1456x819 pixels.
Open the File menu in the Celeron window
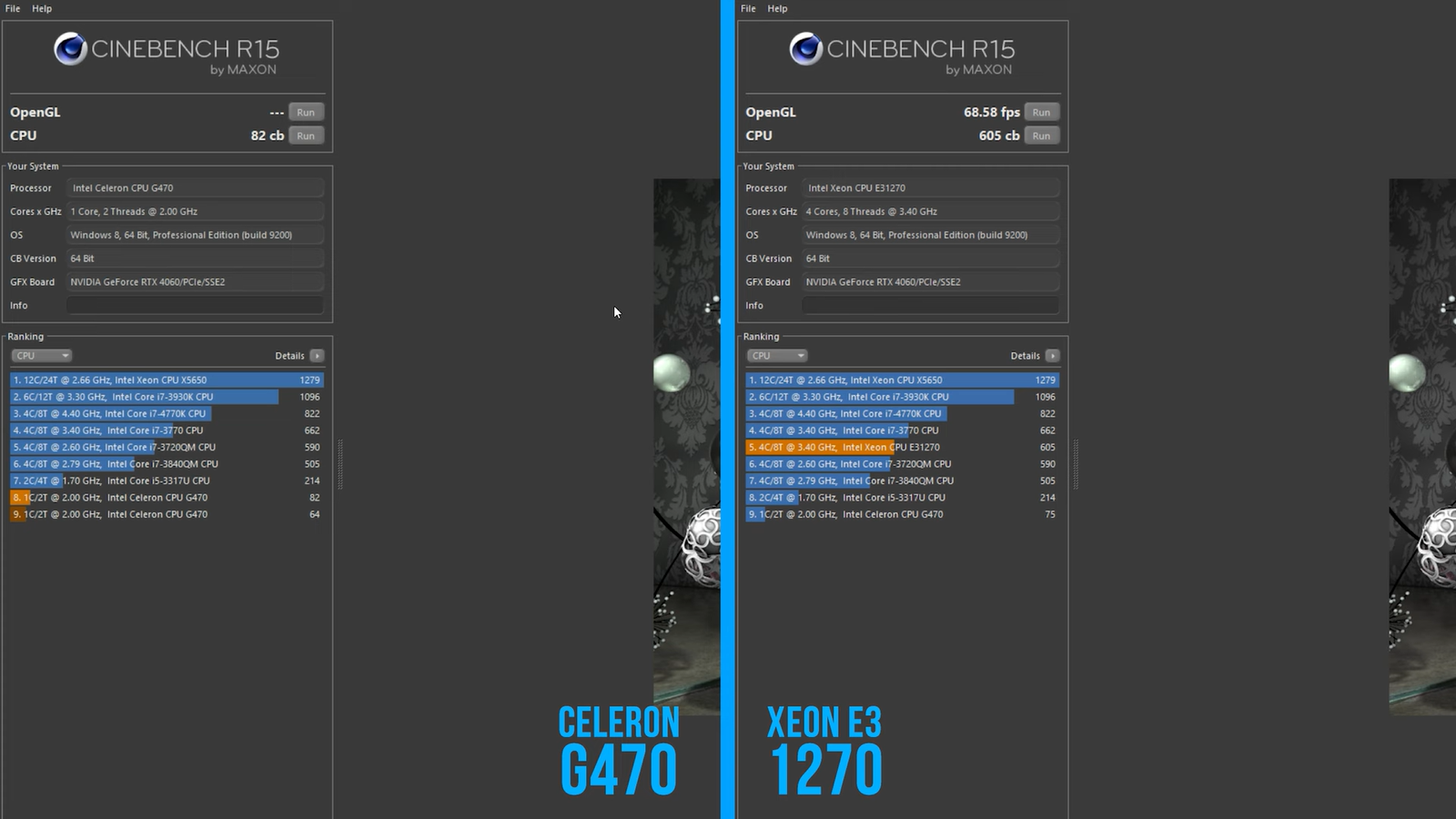13,8
